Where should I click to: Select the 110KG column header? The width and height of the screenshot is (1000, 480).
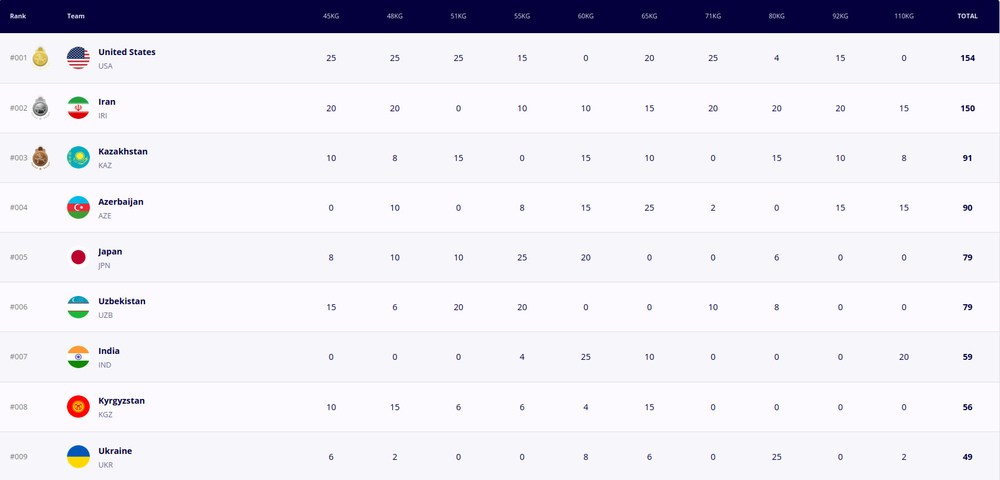tap(904, 17)
